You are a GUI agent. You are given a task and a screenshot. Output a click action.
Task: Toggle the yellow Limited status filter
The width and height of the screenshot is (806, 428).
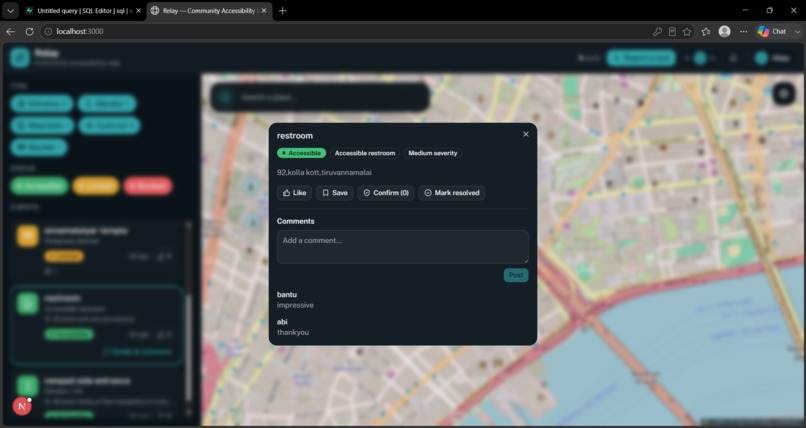click(x=96, y=185)
